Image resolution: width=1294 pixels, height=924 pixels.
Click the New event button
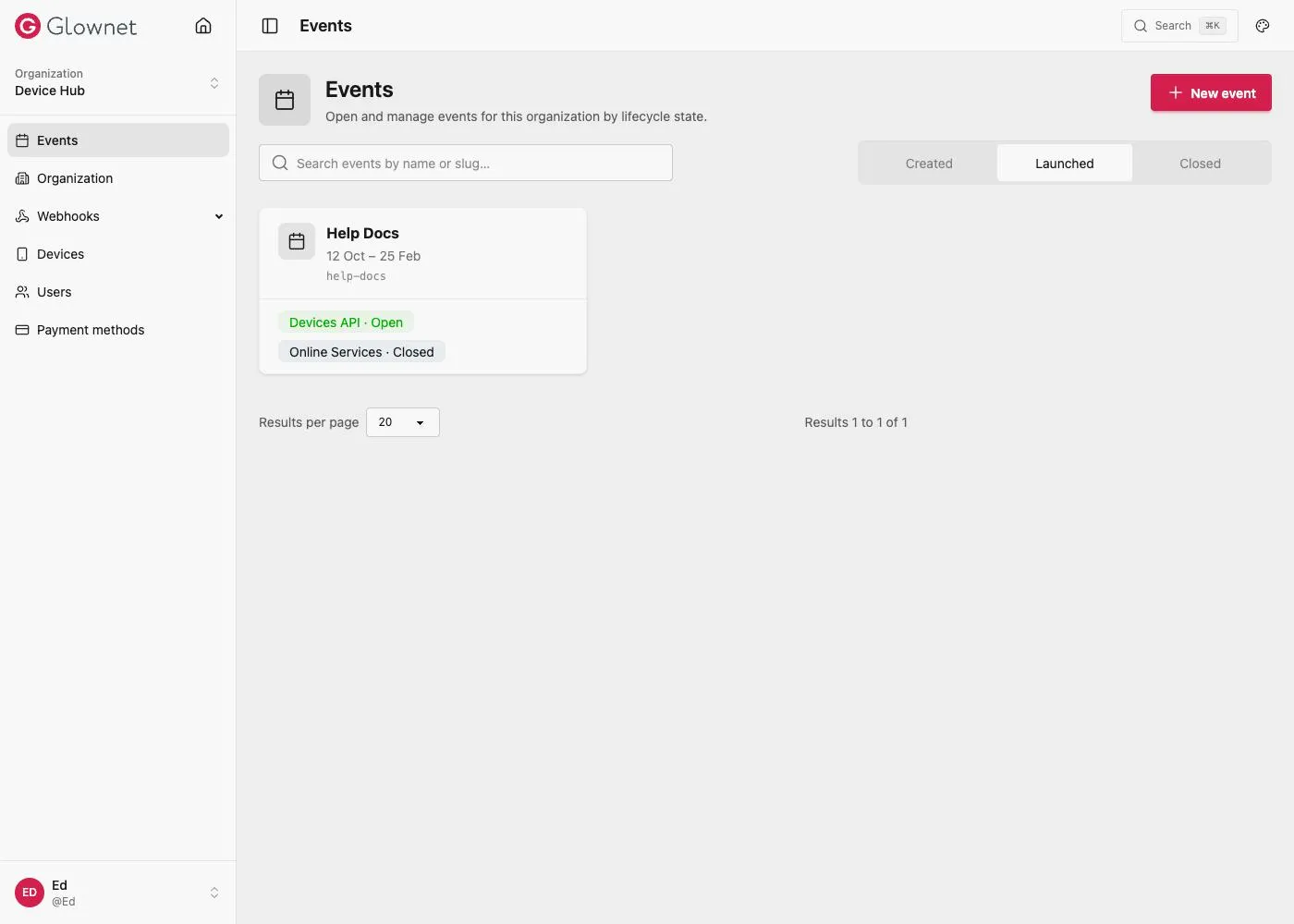point(1211,92)
